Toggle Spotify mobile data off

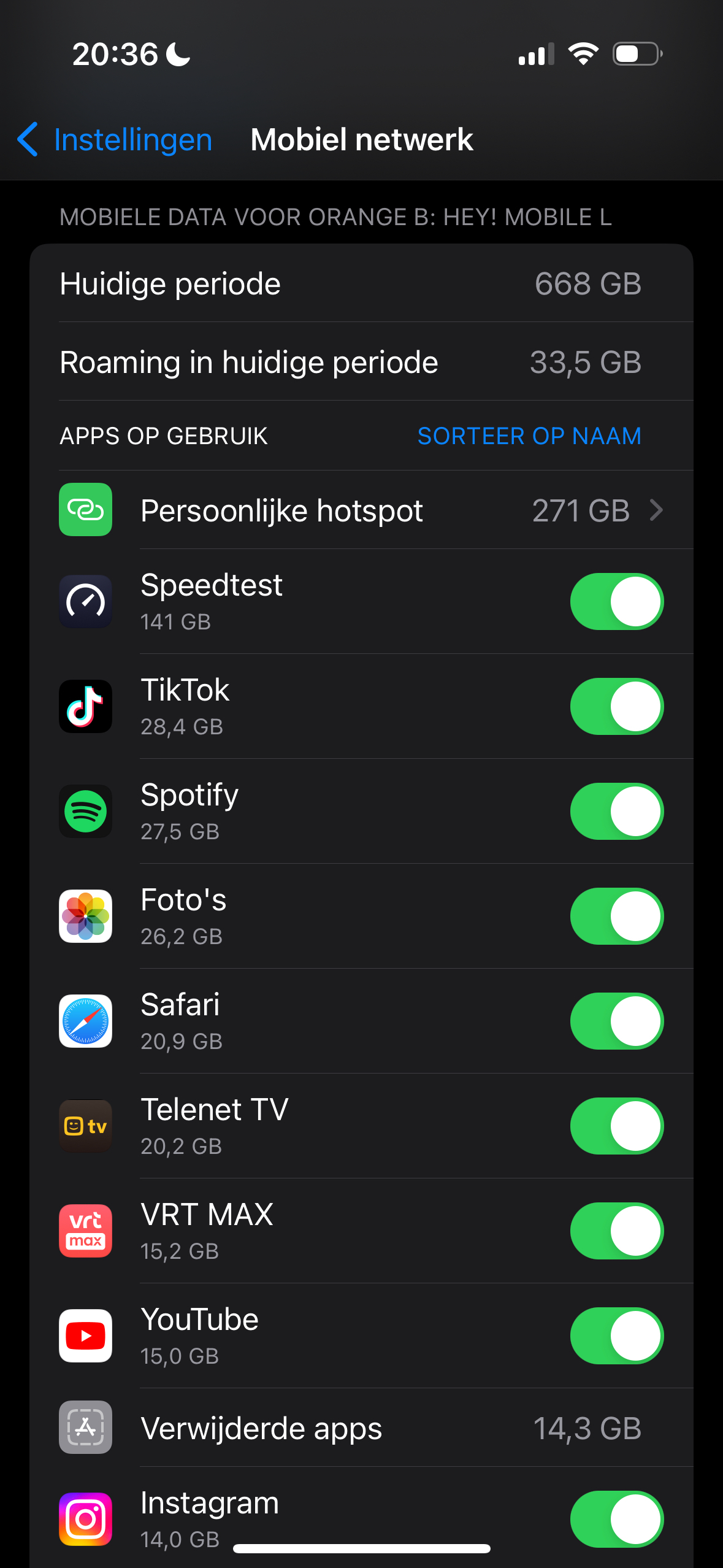click(616, 812)
